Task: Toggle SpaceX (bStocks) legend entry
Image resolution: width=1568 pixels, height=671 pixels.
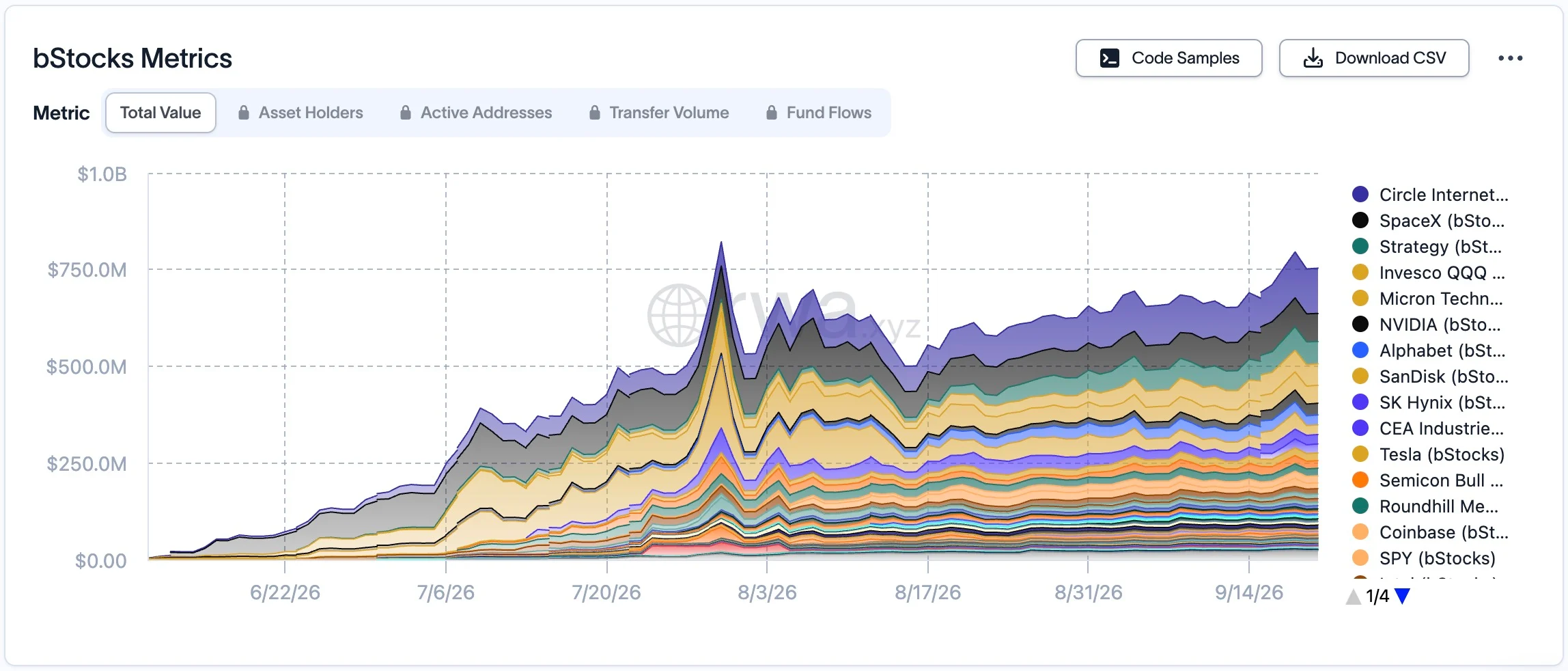Action: pyautogui.click(x=1428, y=221)
